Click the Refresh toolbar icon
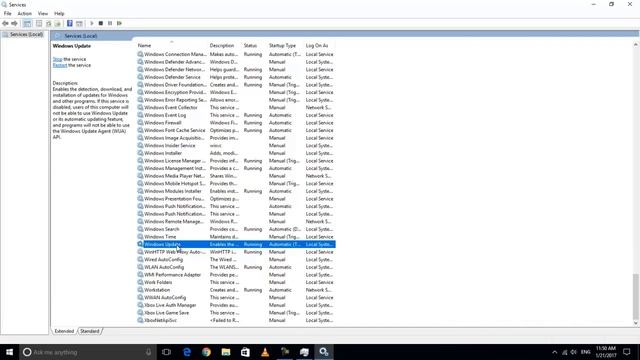Screen dimensions: 640x360 [x=49, y=24]
